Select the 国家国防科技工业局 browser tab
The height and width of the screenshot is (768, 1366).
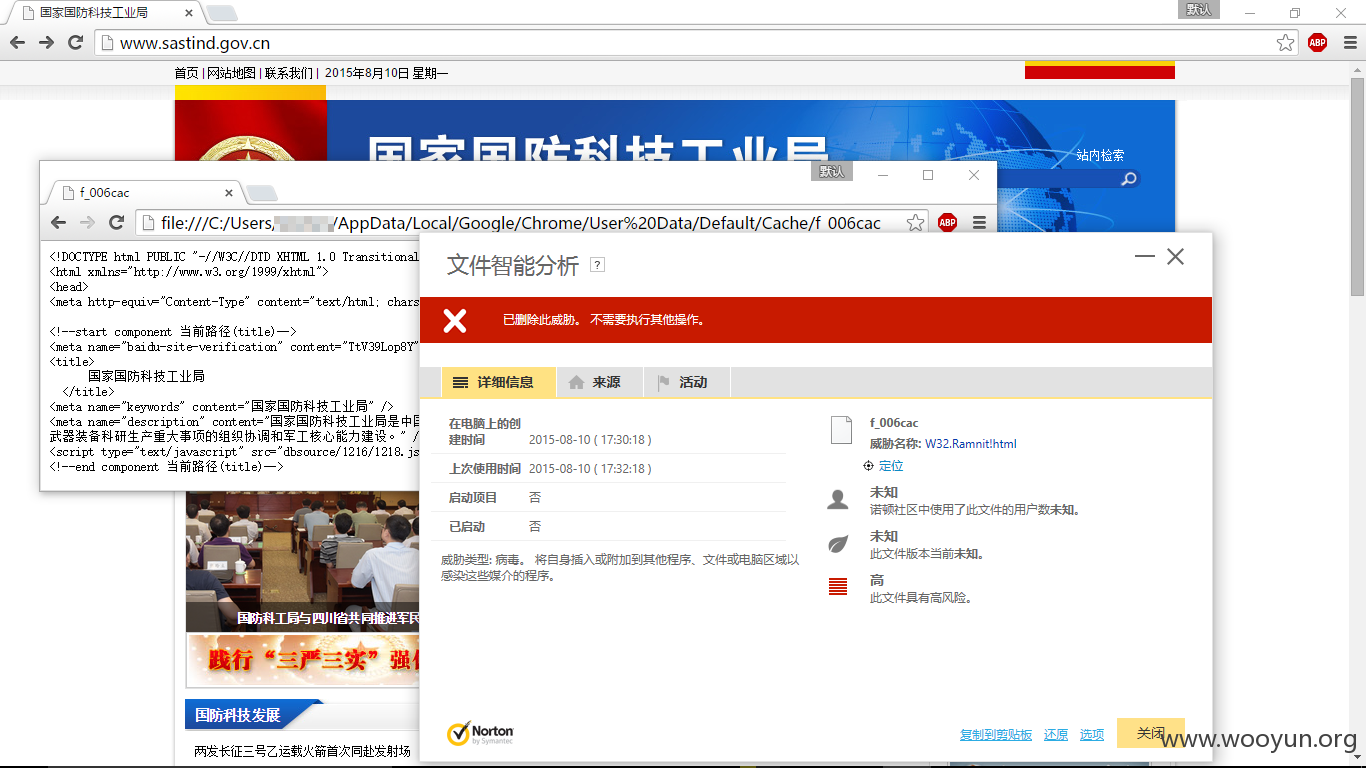104,13
